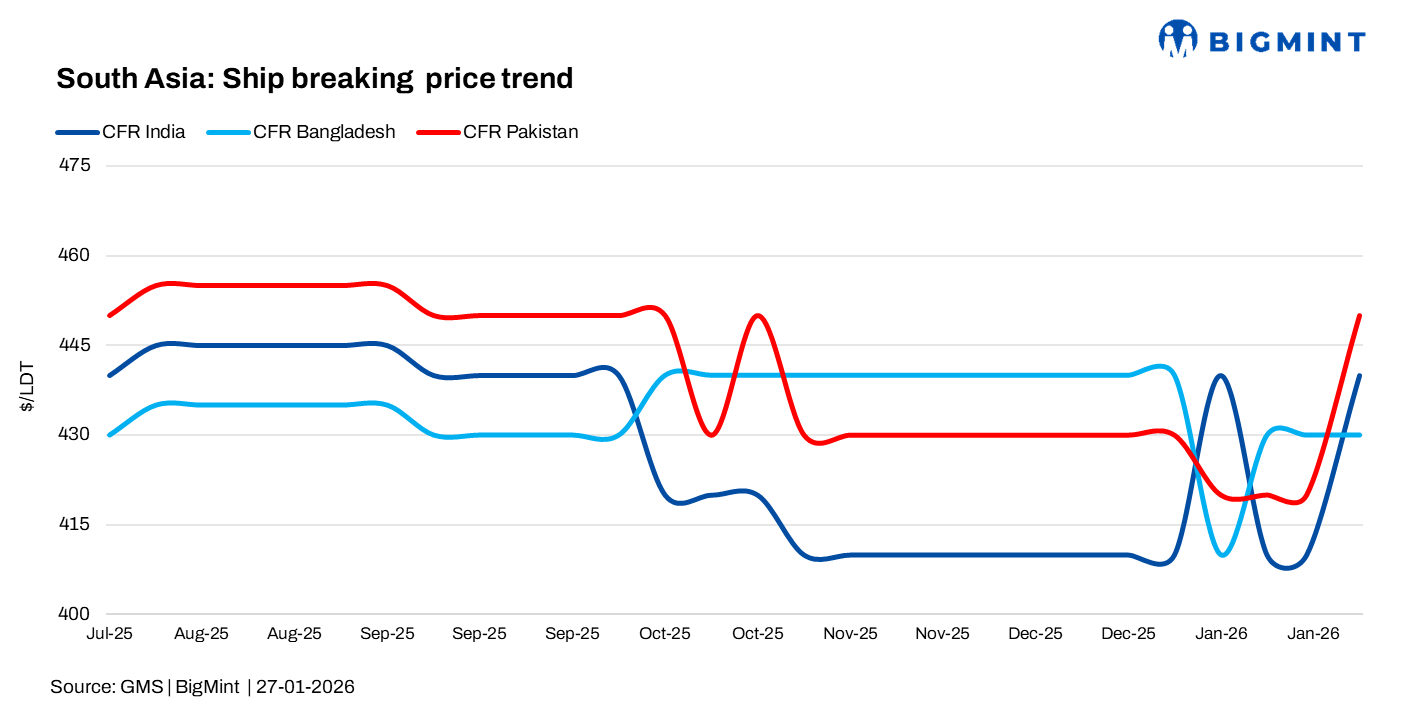Toggle the CFR India legend label
1420x710 pixels.
144,132
